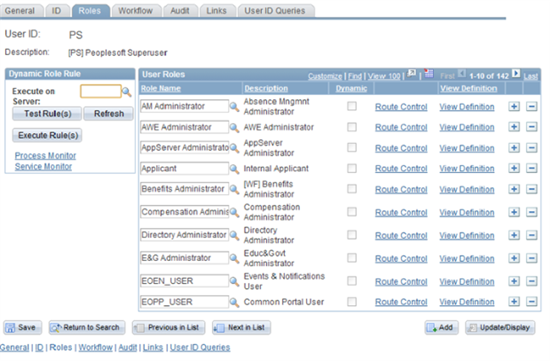550x361 pixels.
Task: Open lookup for Applicant role
Action: pyautogui.click(x=234, y=169)
